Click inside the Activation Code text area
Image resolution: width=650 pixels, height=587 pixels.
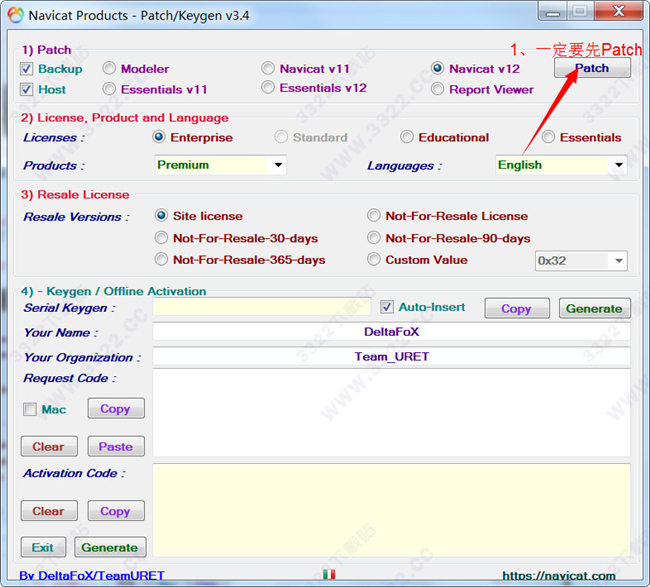(391, 510)
